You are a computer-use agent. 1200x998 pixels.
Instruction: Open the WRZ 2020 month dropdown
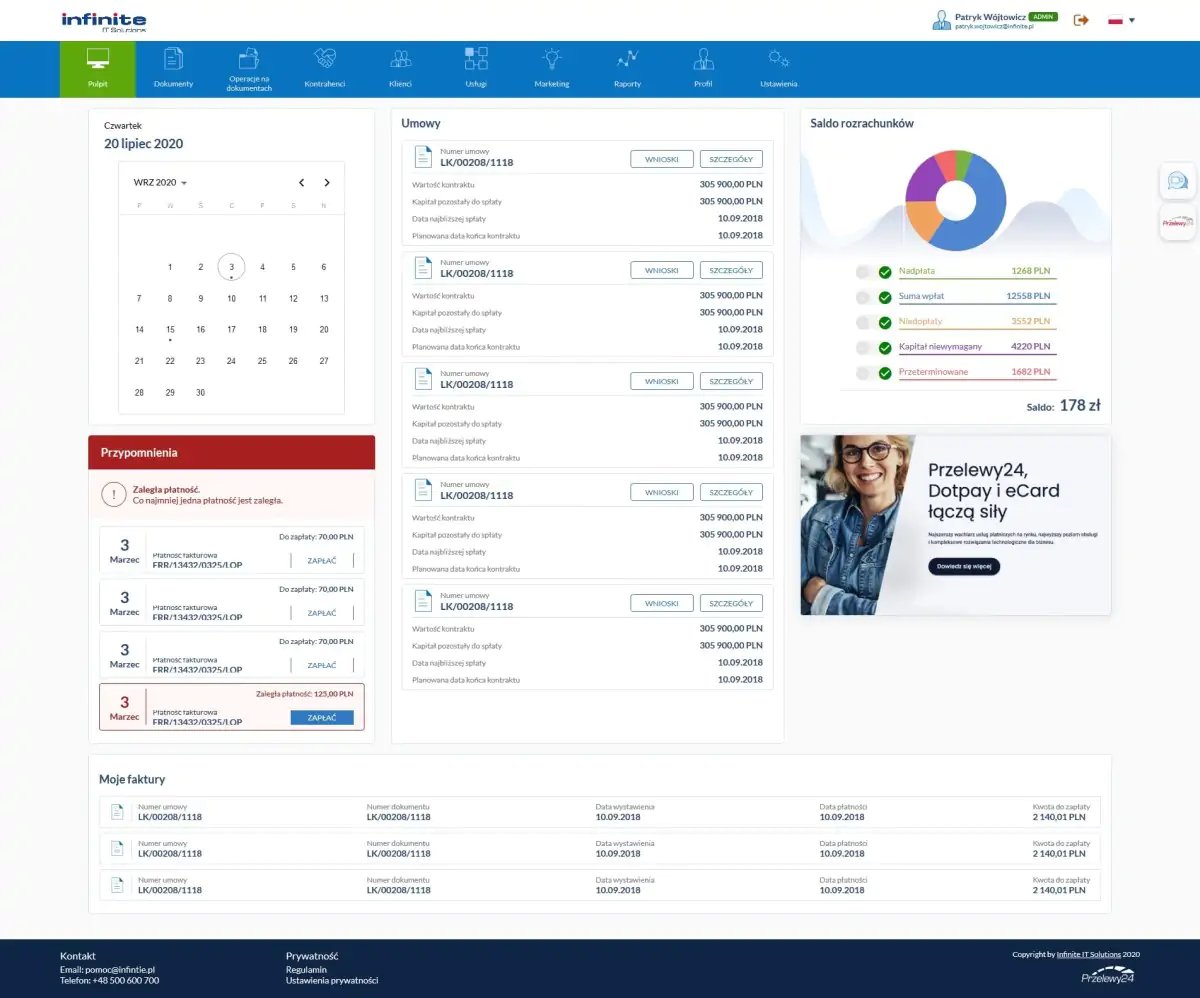coord(160,183)
